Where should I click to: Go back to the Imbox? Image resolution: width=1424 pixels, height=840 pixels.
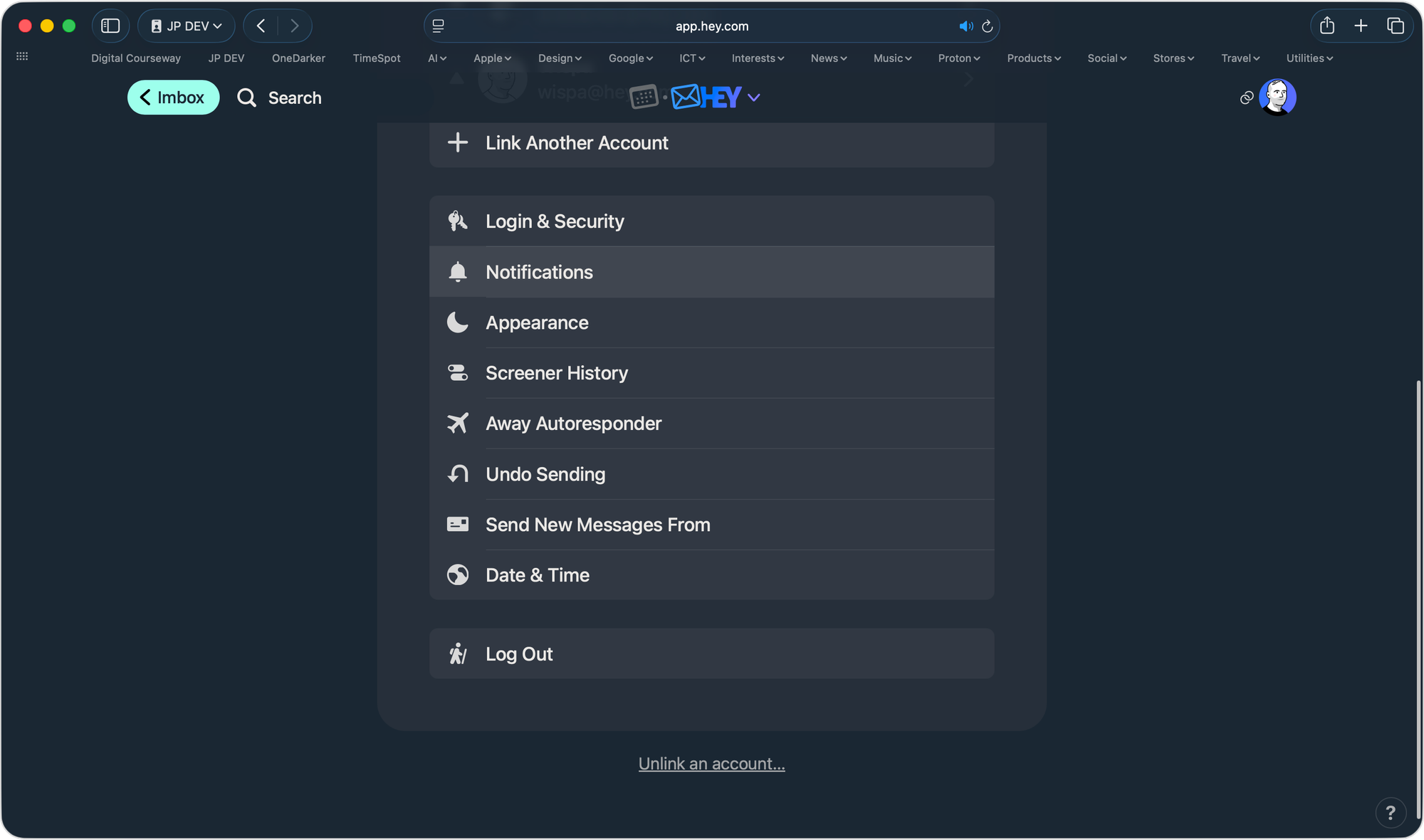tap(173, 98)
